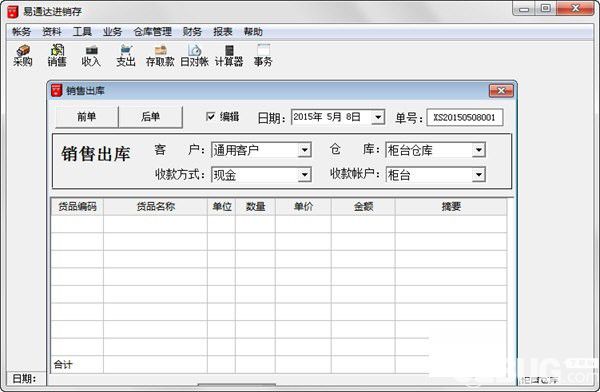Open the 事务 tasks toolbar icon
Screen dimensions: 600x392
coord(263,56)
